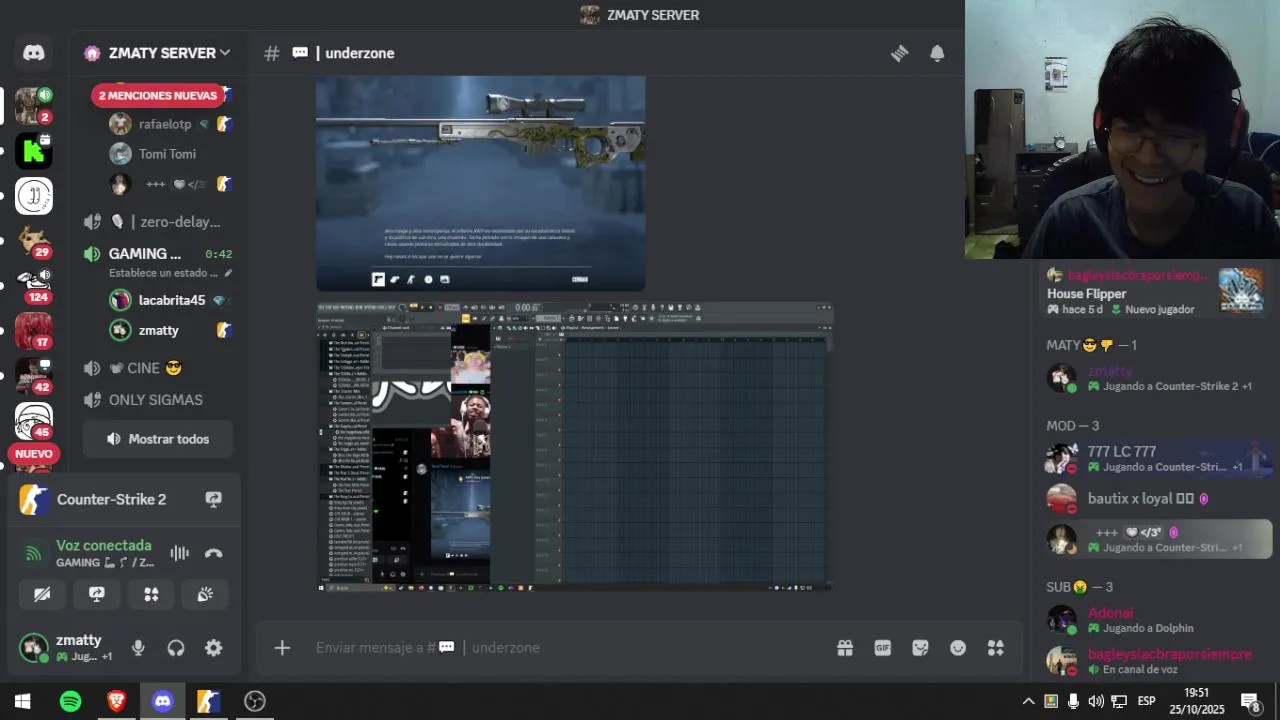Screen dimensions: 1280x720
Task: Open bagleyslacbraporsiempre in SUB member list
Action: click(x=1157, y=661)
